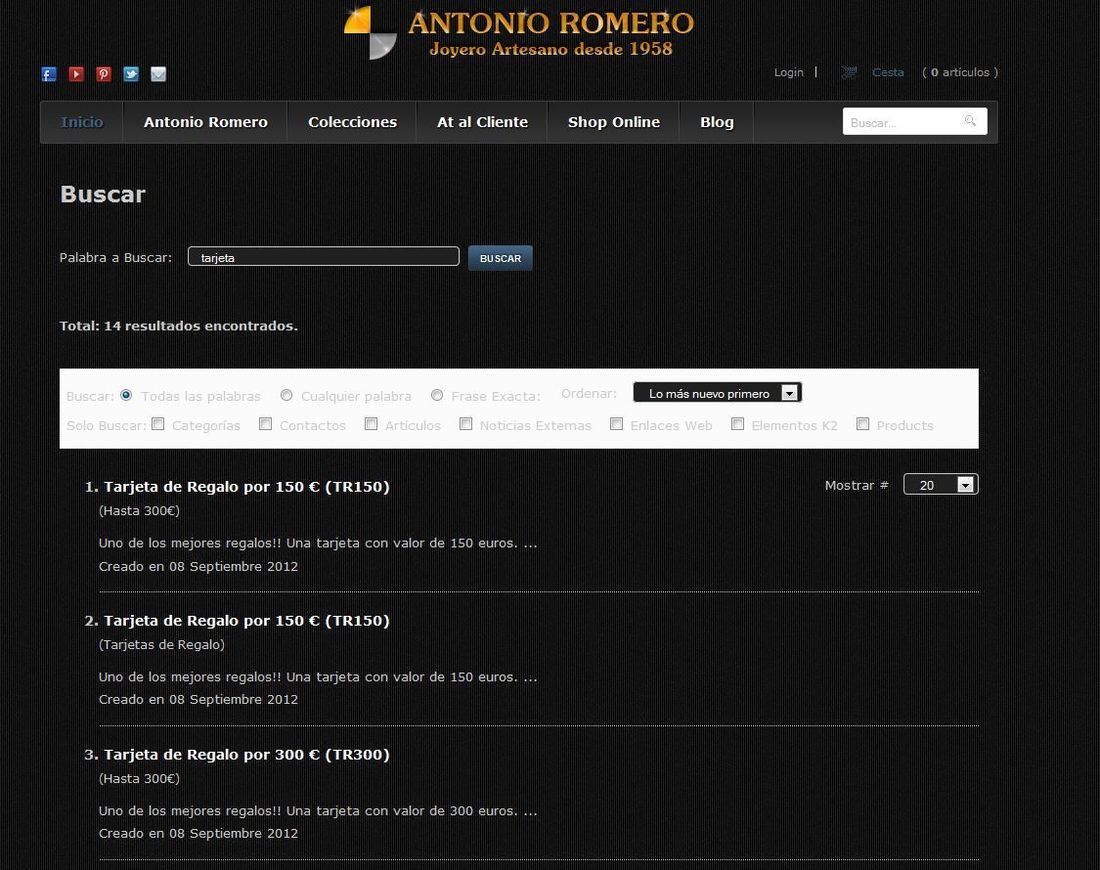This screenshot has width=1100, height=870.
Task: Check the Artículos checkbox
Action: (x=371, y=424)
